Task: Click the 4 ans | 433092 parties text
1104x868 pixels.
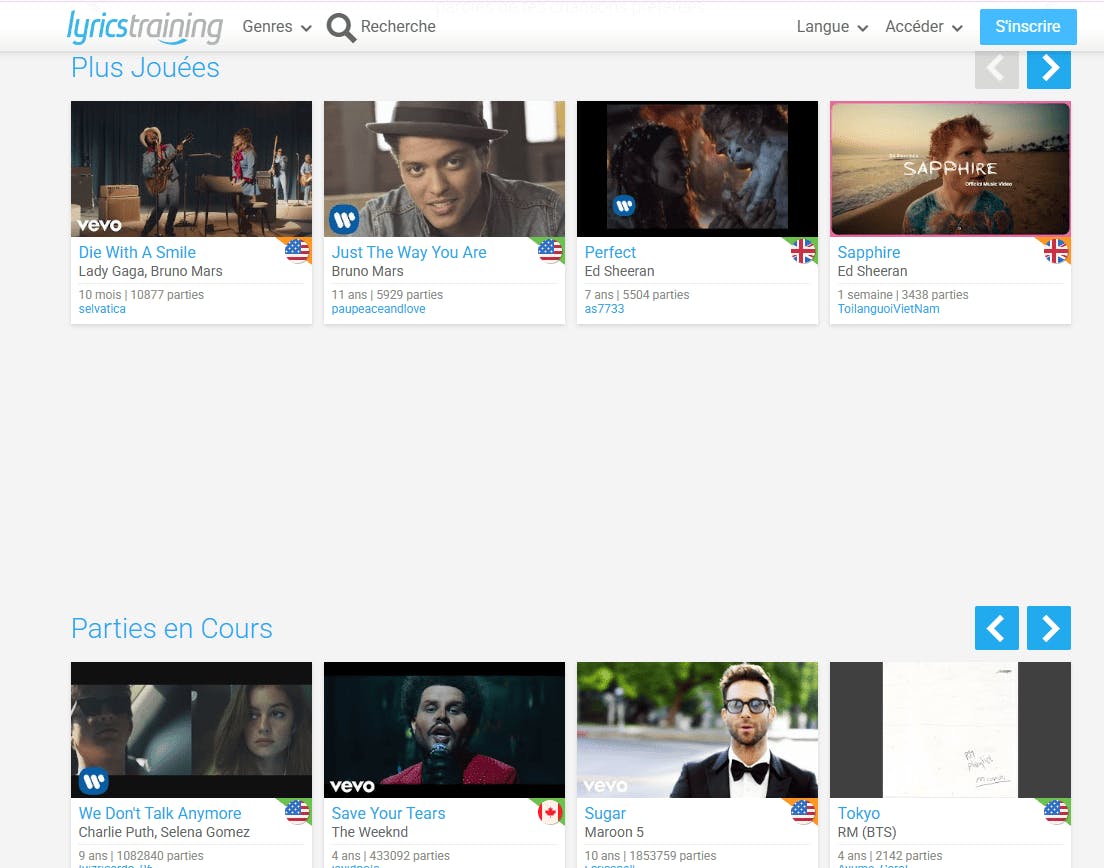Action: click(x=391, y=856)
